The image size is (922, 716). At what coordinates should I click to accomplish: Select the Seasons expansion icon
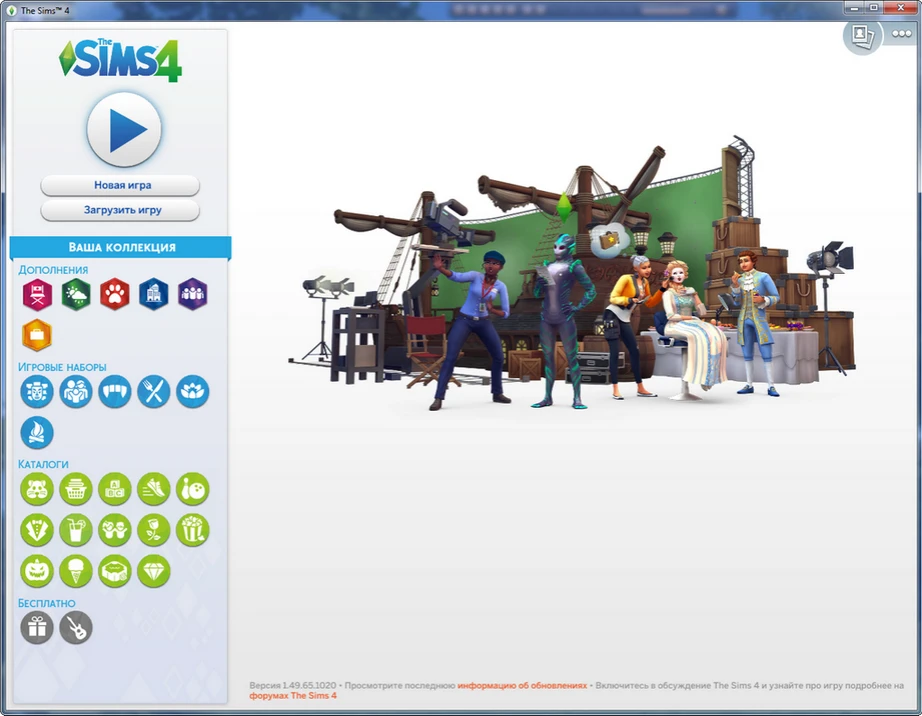coord(76,295)
